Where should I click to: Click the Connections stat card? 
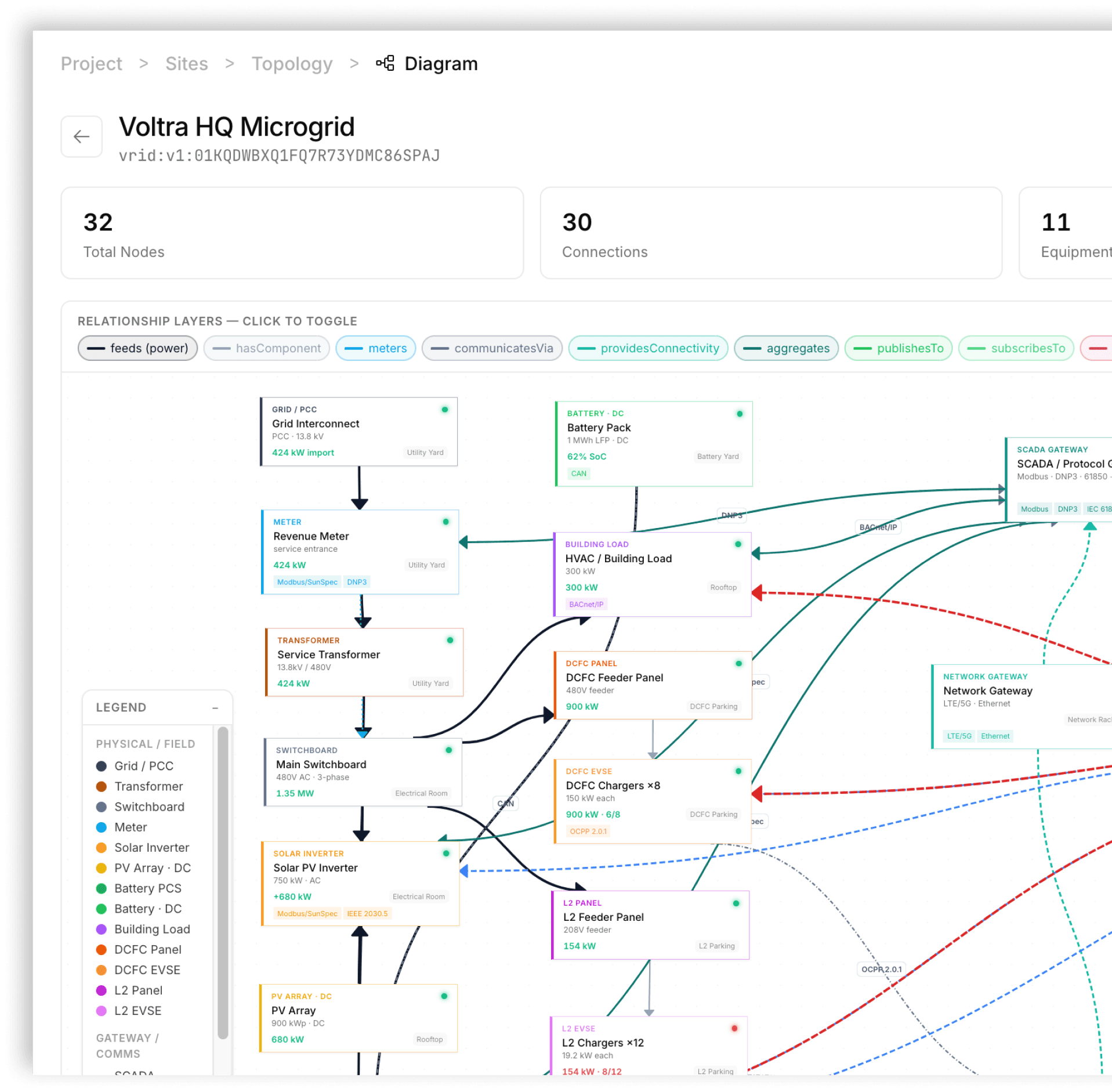[771, 233]
